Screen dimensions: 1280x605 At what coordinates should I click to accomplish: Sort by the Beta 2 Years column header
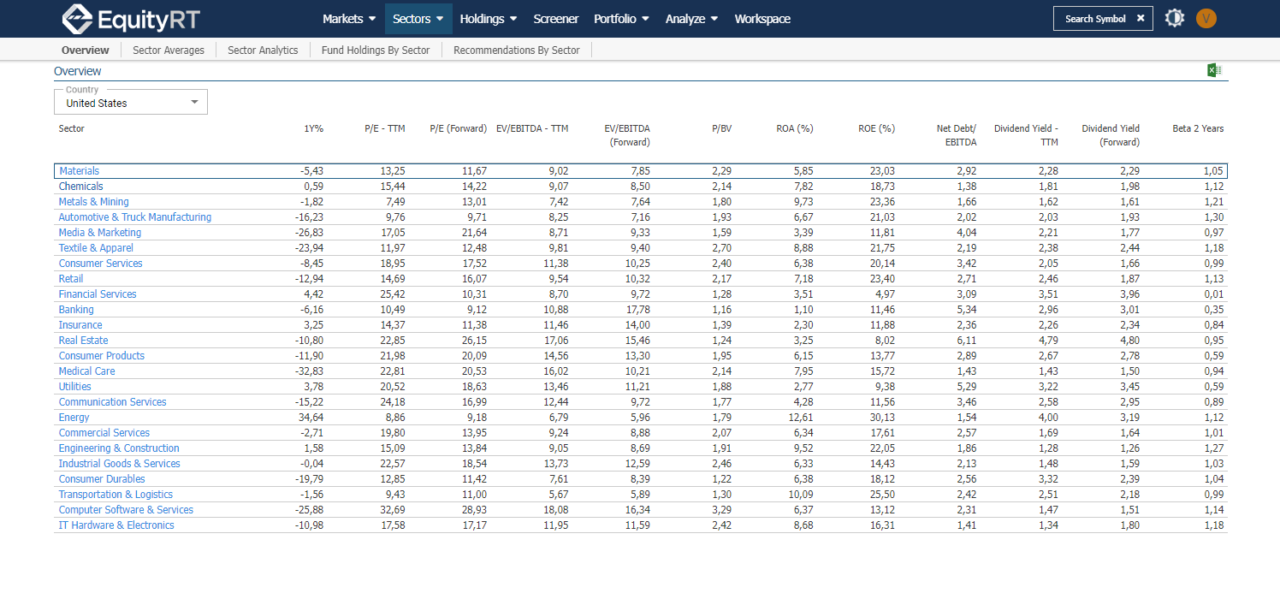(1197, 129)
